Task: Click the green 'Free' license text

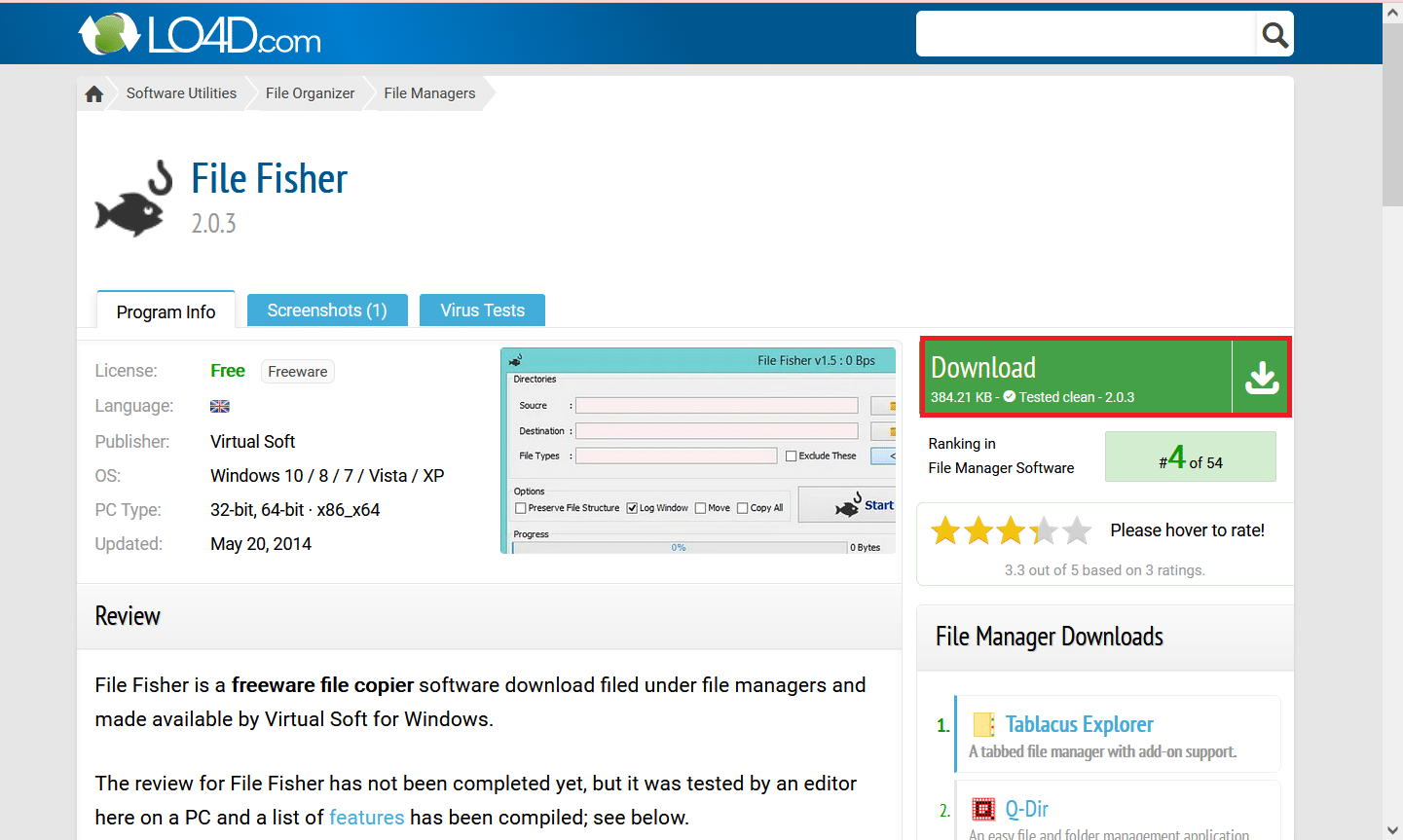Action: click(x=228, y=371)
